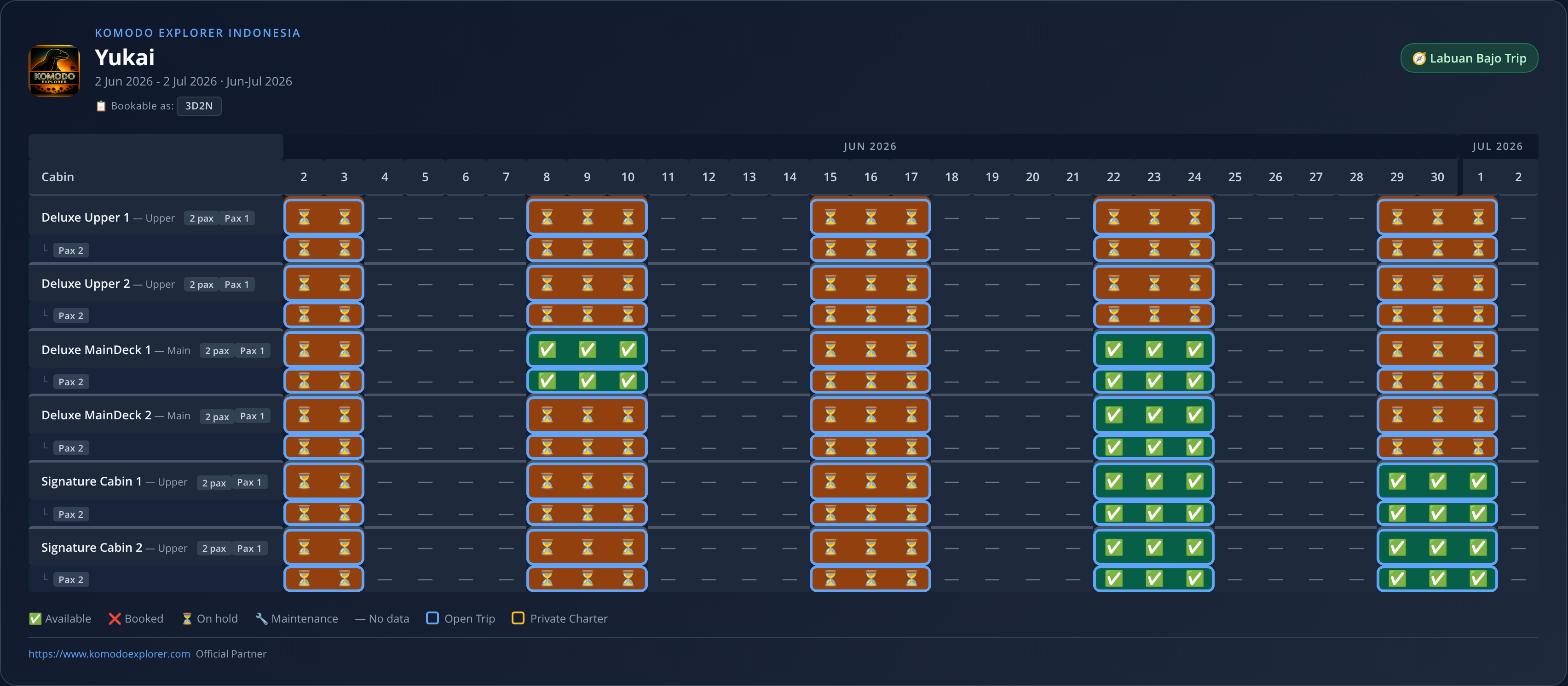Click the Pax 1 tag on Signature Cabin 2
The image size is (1568, 686).
pos(249,549)
